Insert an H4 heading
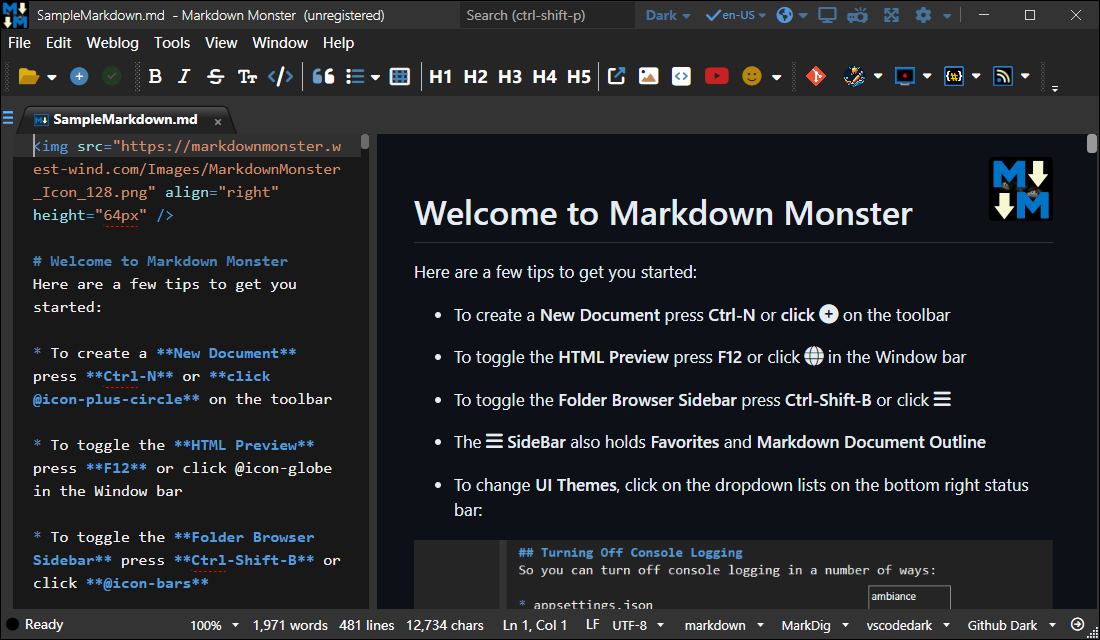Screen dimensions: 1100x640 544,76
